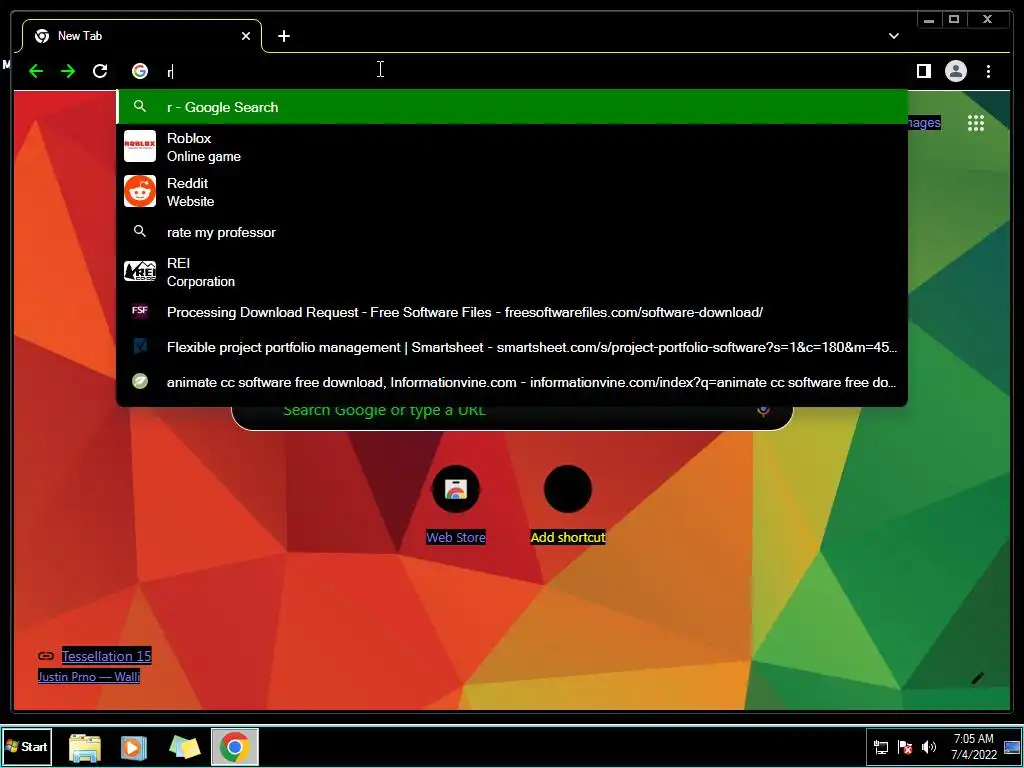
Task: Click the Roblox logo thumbnail
Action: (140, 146)
